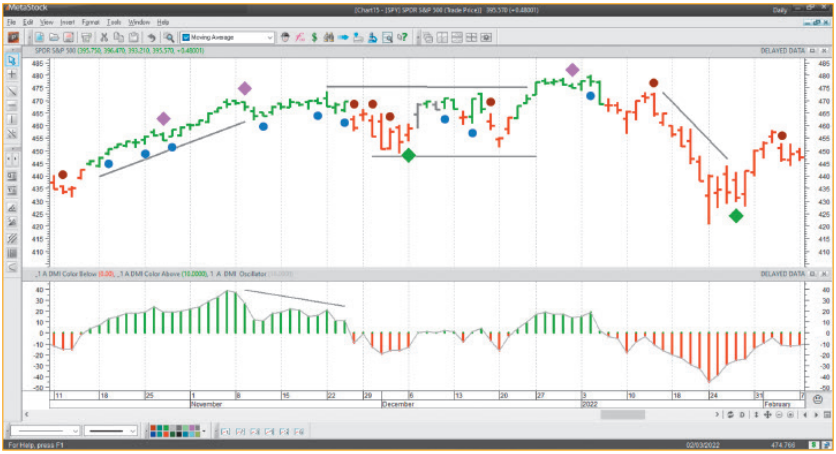Pick the blue color swatch in the palette
Viewport: 836px width, 454px height.
coord(153,434)
